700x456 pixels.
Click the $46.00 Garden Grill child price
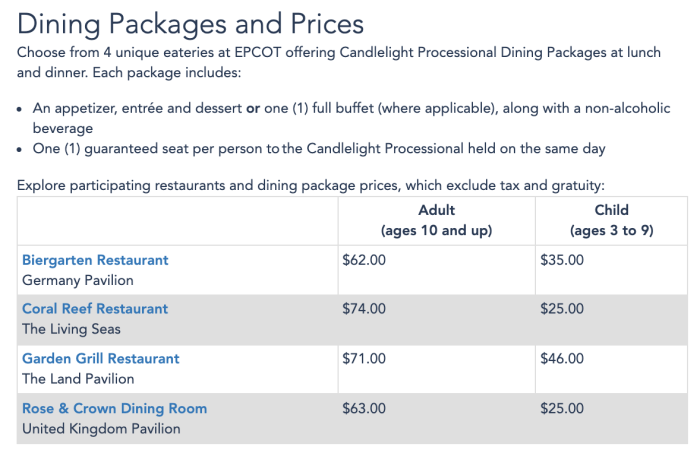click(x=562, y=359)
